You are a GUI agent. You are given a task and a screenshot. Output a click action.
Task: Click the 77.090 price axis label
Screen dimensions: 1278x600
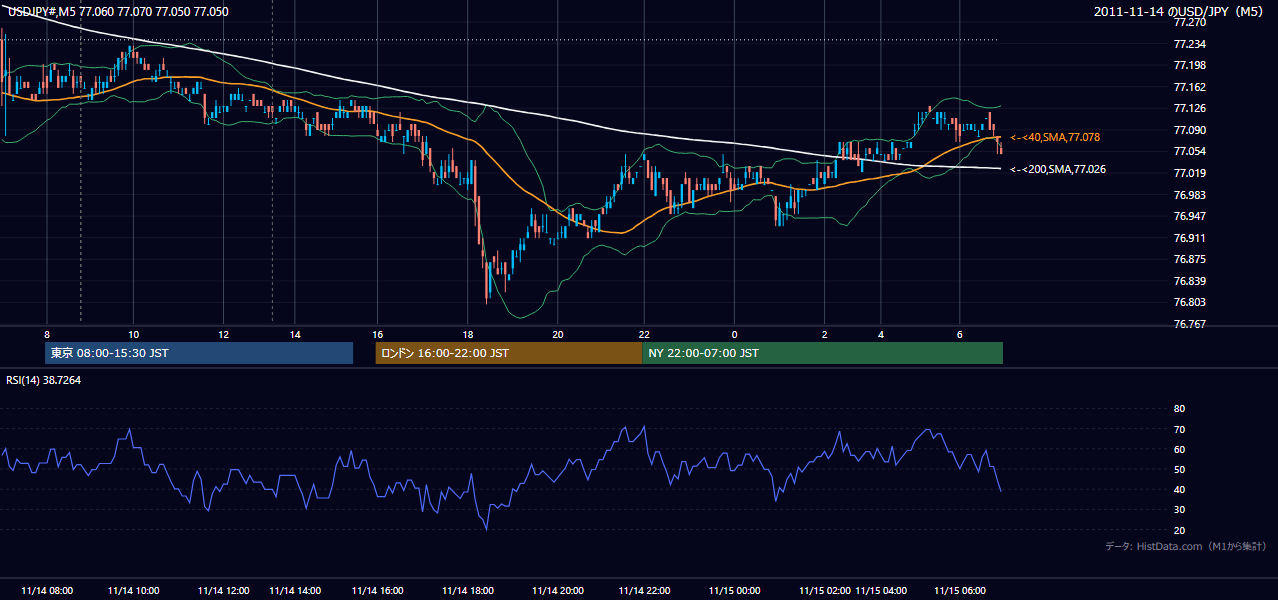pyautogui.click(x=1189, y=130)
